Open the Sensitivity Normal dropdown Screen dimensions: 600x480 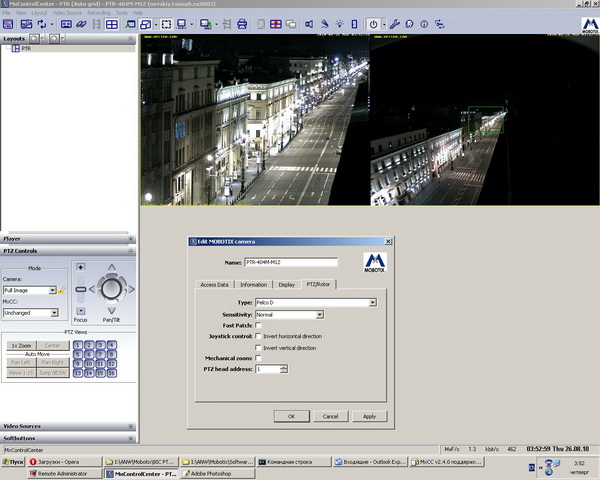point(320,315)
